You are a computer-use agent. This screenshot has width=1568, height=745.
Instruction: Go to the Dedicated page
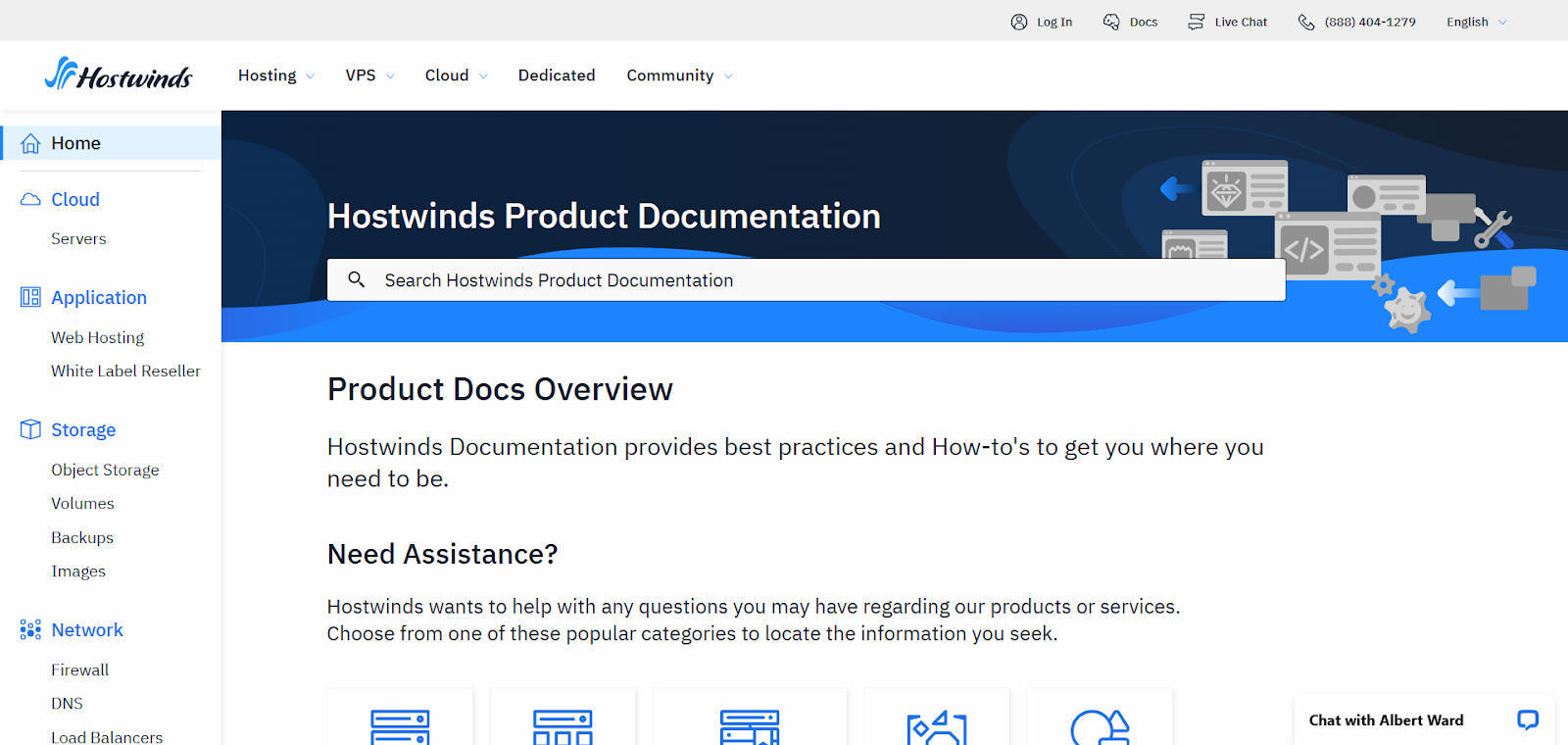[x=557, y=75]
